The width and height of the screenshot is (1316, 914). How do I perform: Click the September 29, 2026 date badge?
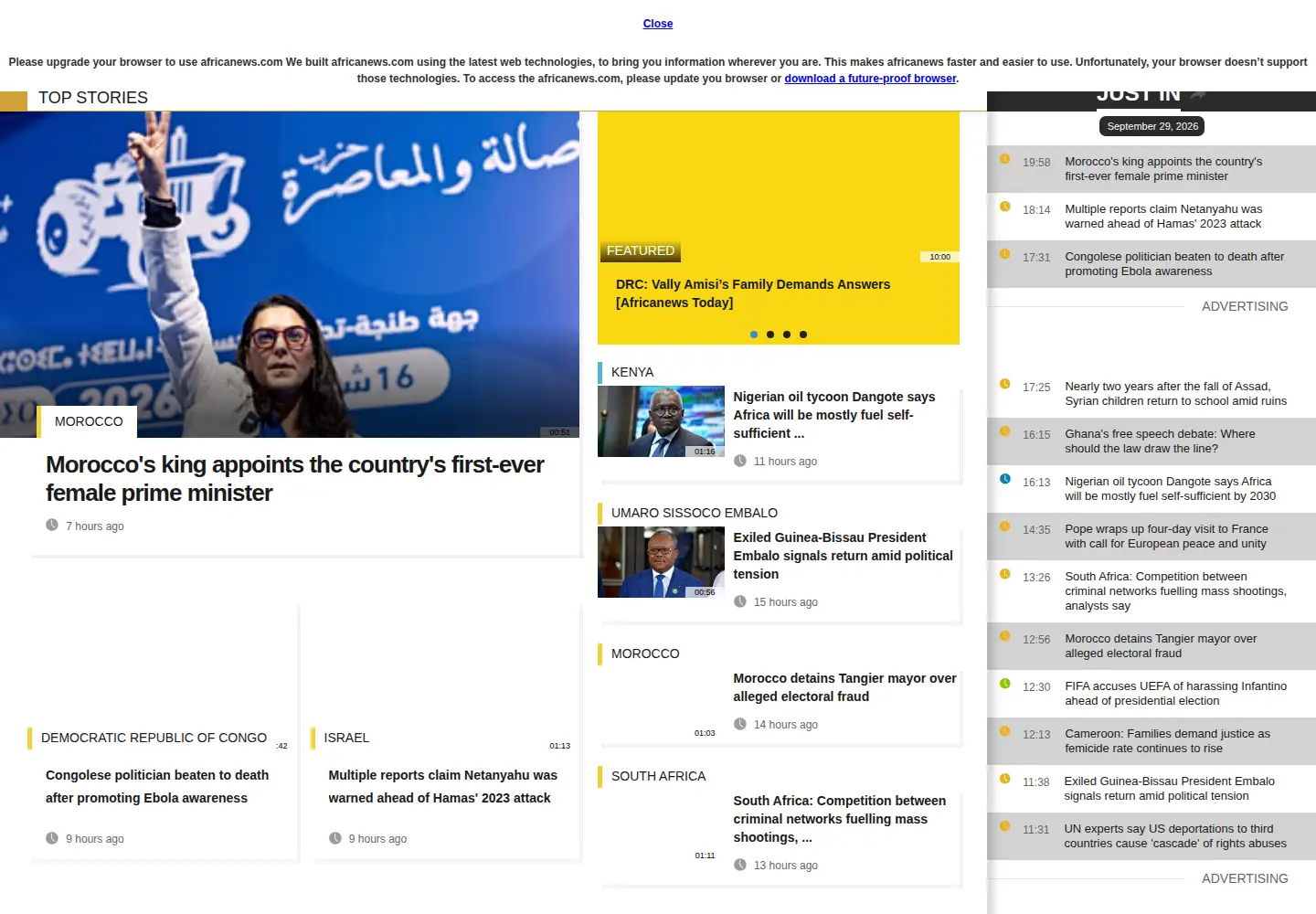click(x=1152, y=126)
